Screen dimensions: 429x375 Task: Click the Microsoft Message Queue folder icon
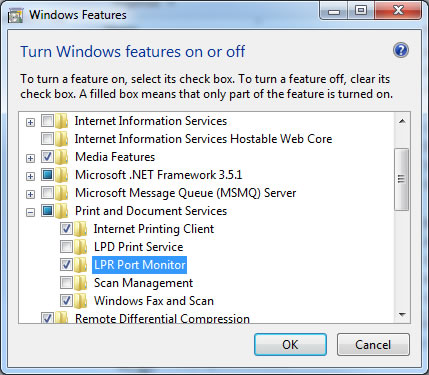coord(62,193)
